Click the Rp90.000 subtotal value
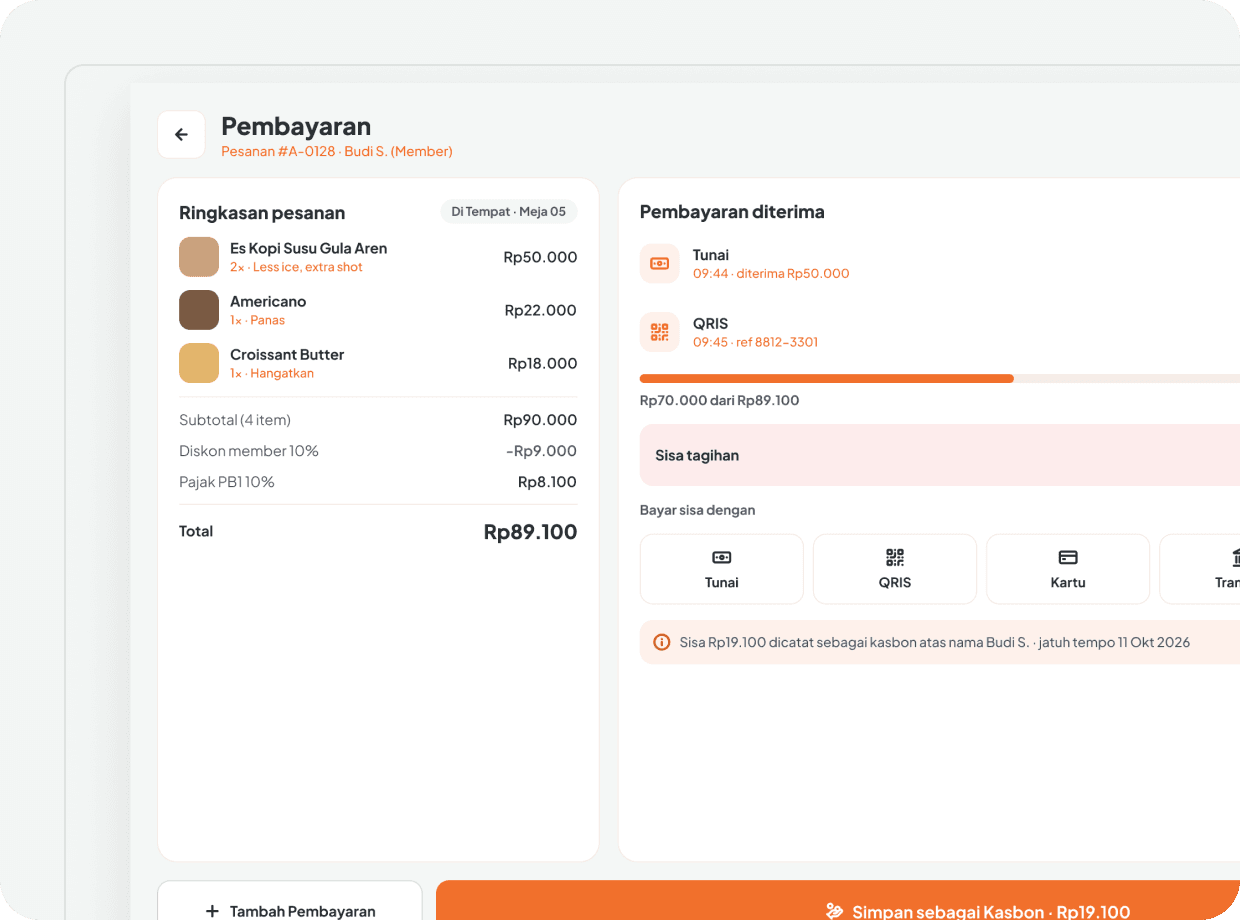Viewport: 1240px width, 920px height. click(541, 420)
